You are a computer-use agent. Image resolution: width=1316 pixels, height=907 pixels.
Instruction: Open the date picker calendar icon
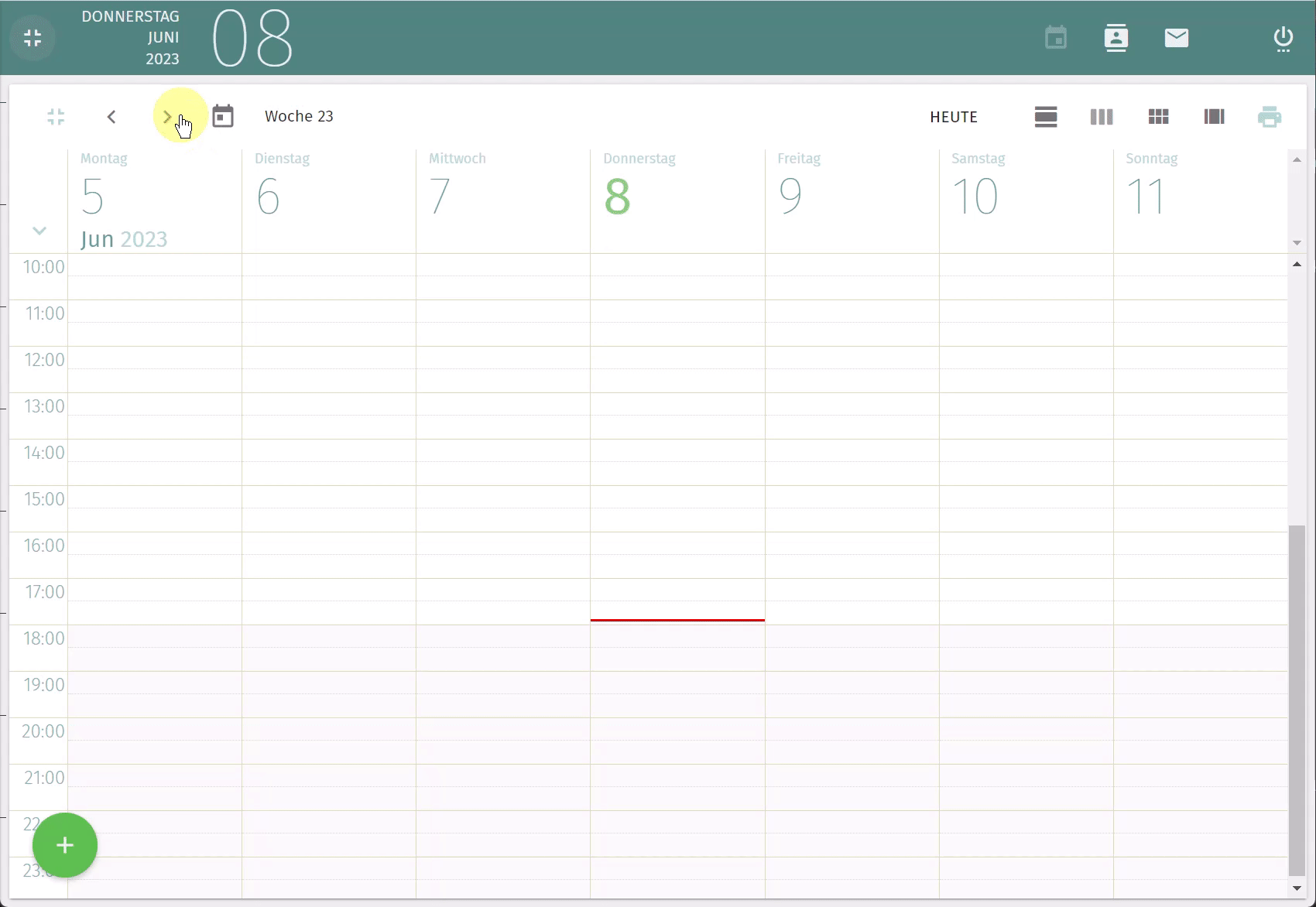pyautogui.click(x=223, y=116)
